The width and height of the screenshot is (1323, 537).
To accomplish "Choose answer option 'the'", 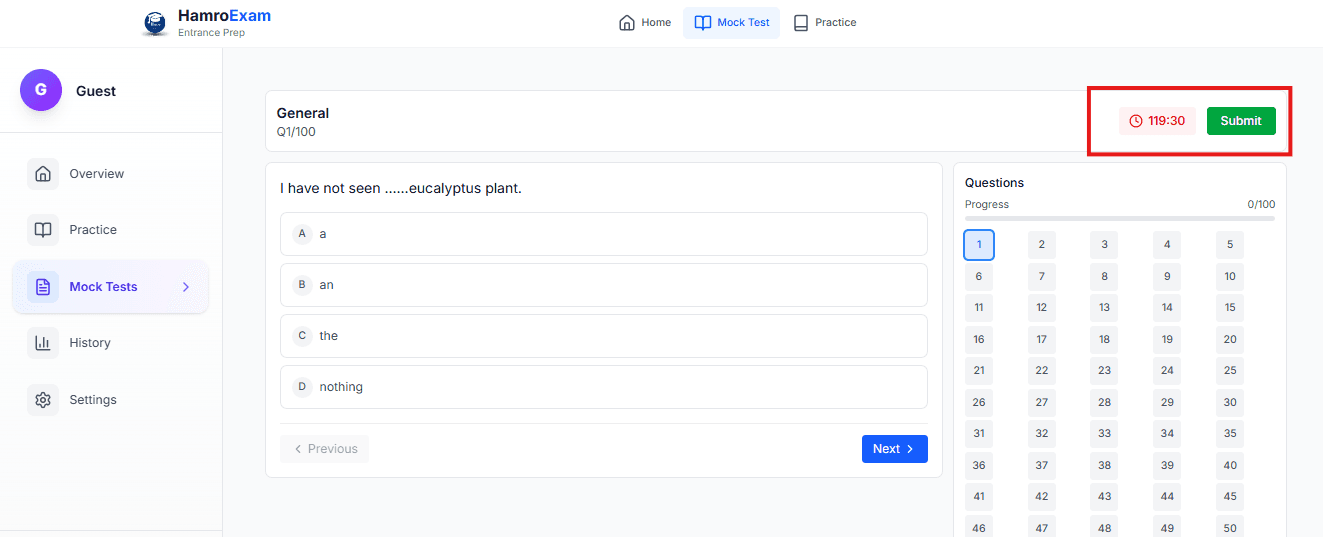I will 604,336.
